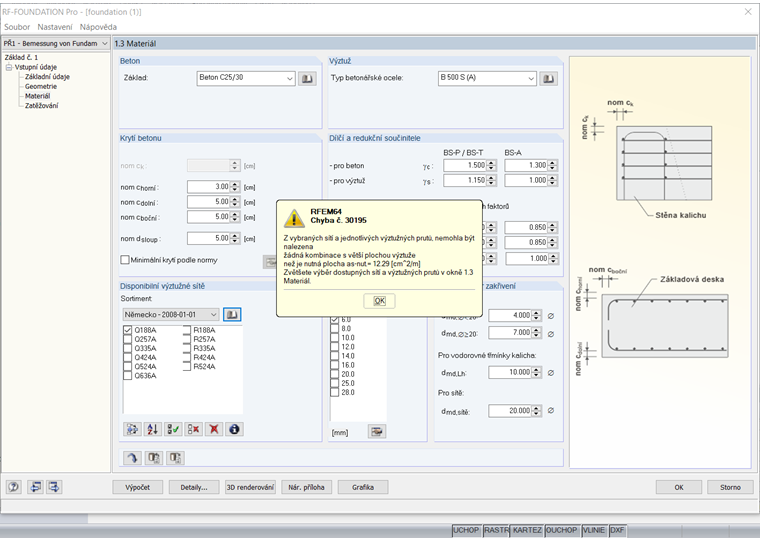Click the d md,sítě 20.000 input field
This screenshot has height=542, width=760.
[x=510, y=411]
